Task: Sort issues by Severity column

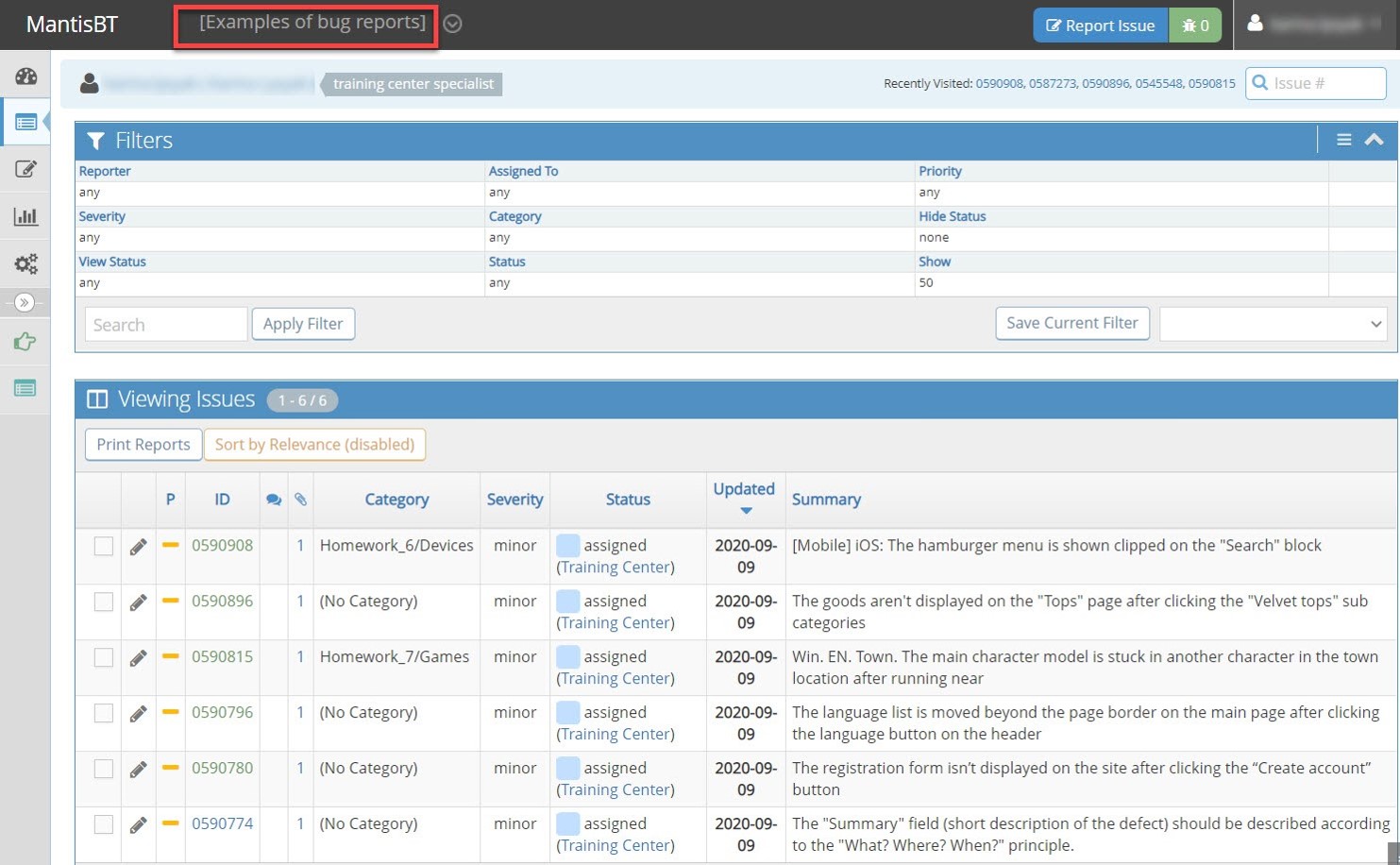Action: 514,500
